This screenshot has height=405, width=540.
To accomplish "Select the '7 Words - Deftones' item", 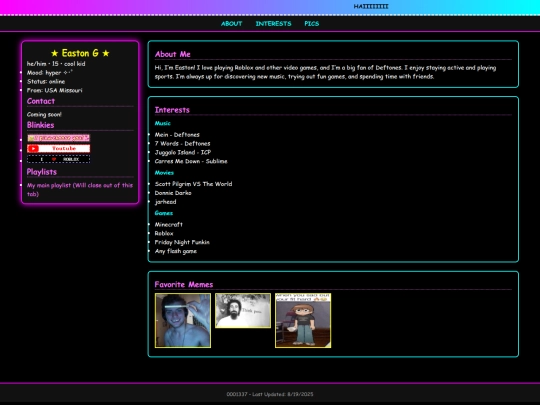I will click(183, 144).
